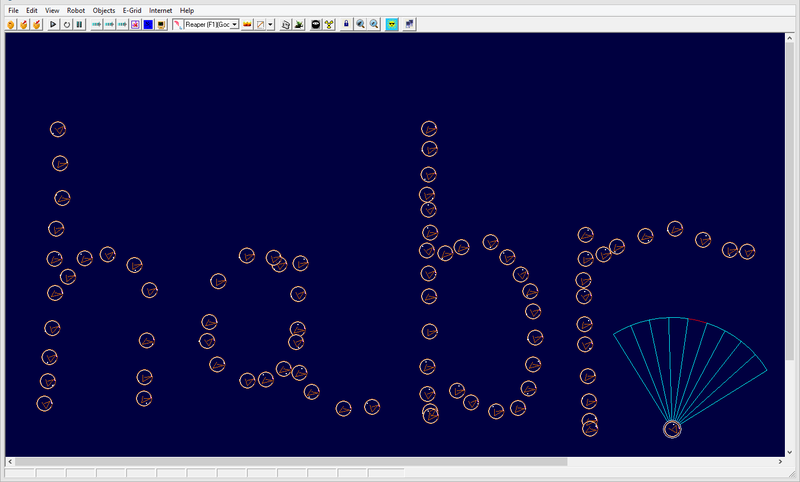Pause the simulation

80,24
